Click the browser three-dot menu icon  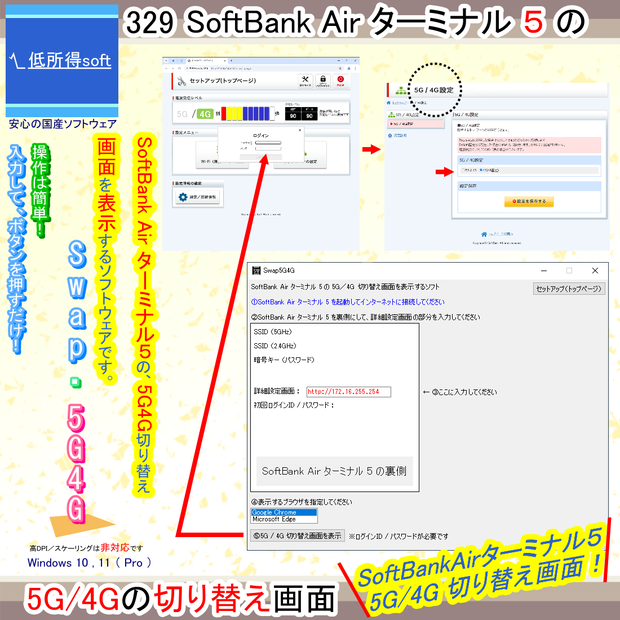tap(355, 68)
